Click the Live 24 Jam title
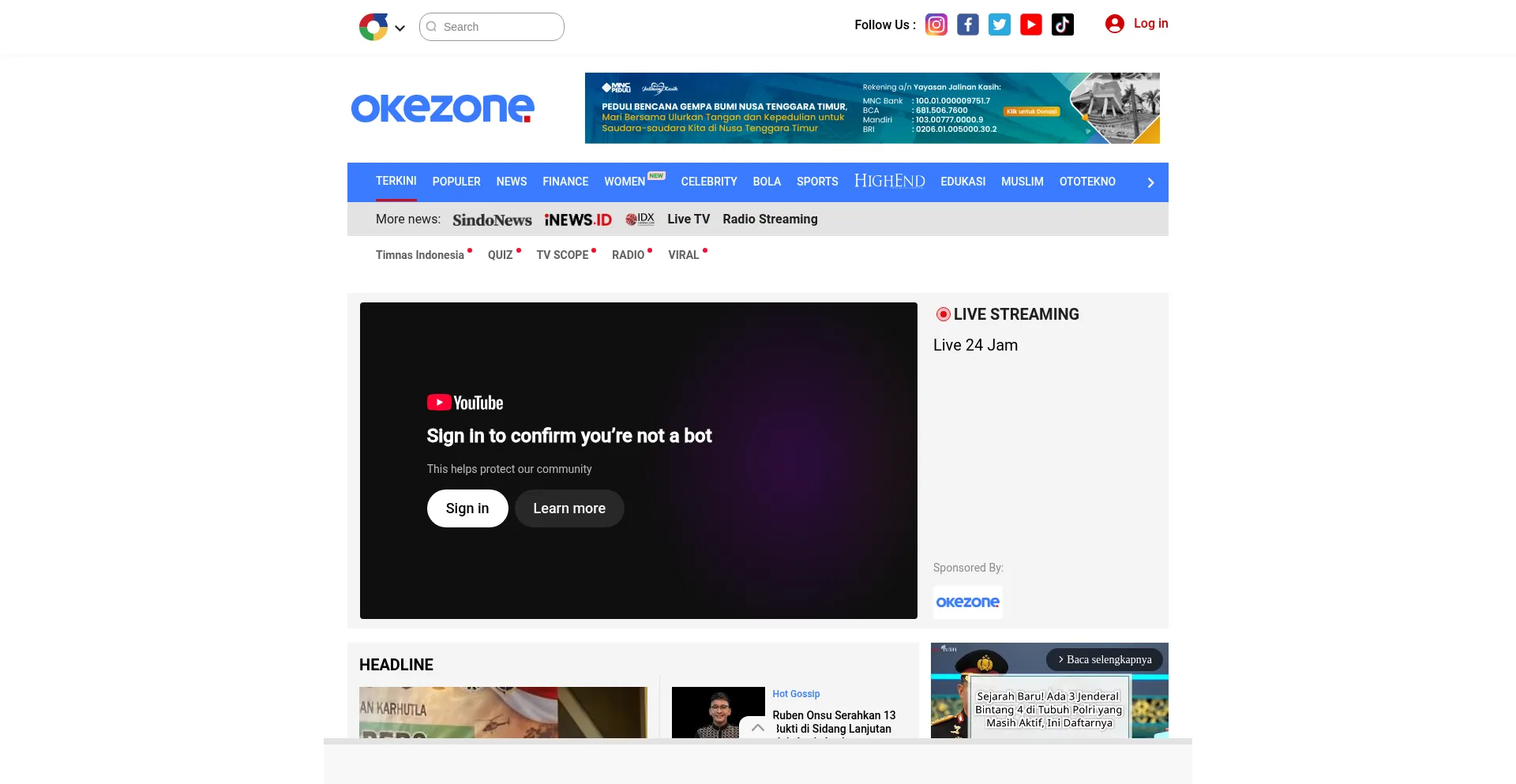 click(975, 345)
